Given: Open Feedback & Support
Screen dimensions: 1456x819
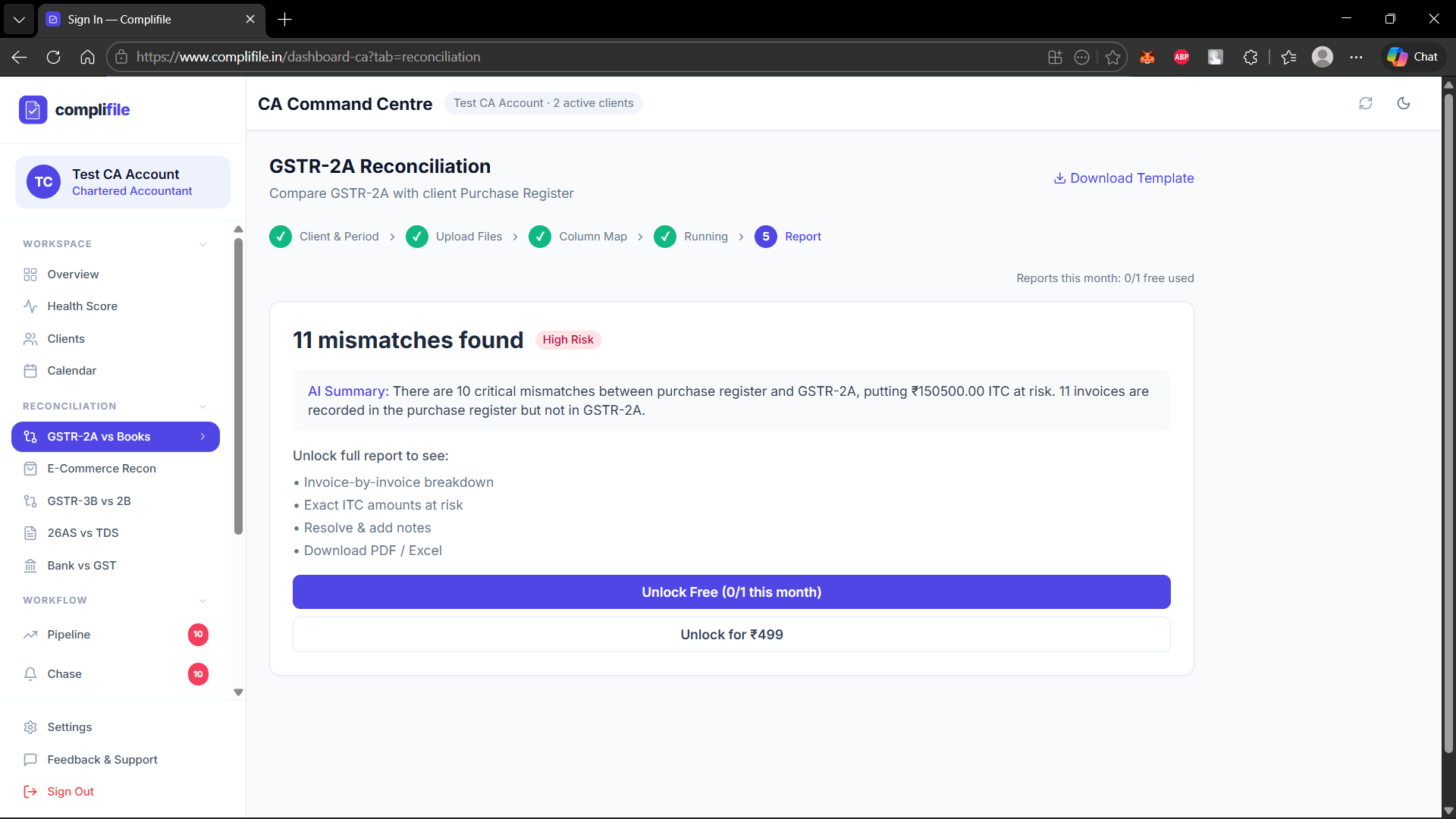Looking at the screenshot, I should click(x=102, y=760).
